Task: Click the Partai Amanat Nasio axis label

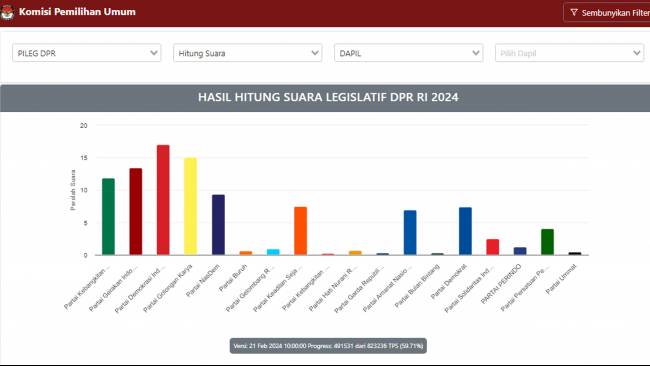Action: (387, 288)
